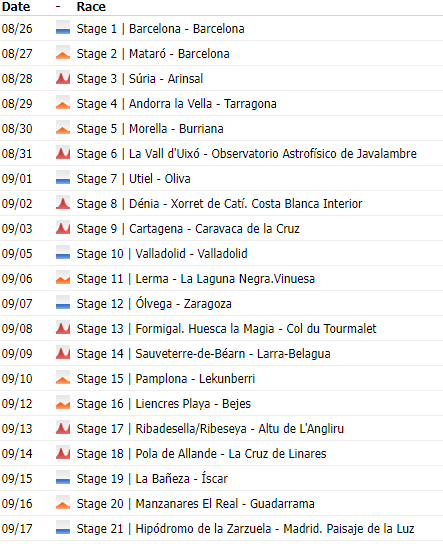Open Stage 20 Manzanares El Real - Guadarrama
Screen dimensions: 443x550
click(195, 504)
